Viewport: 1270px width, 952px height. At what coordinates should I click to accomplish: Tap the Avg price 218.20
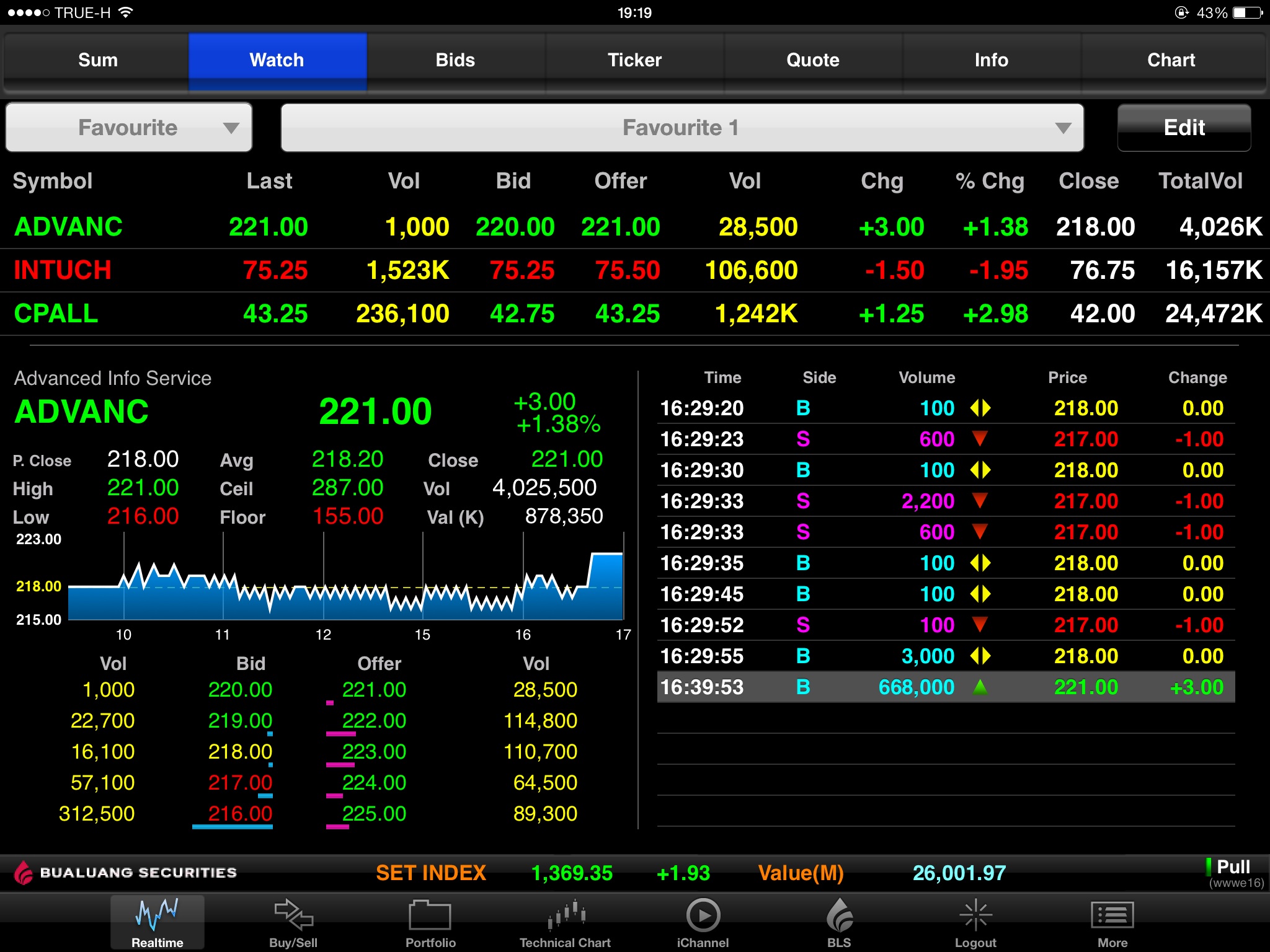(x=347, y=459)
